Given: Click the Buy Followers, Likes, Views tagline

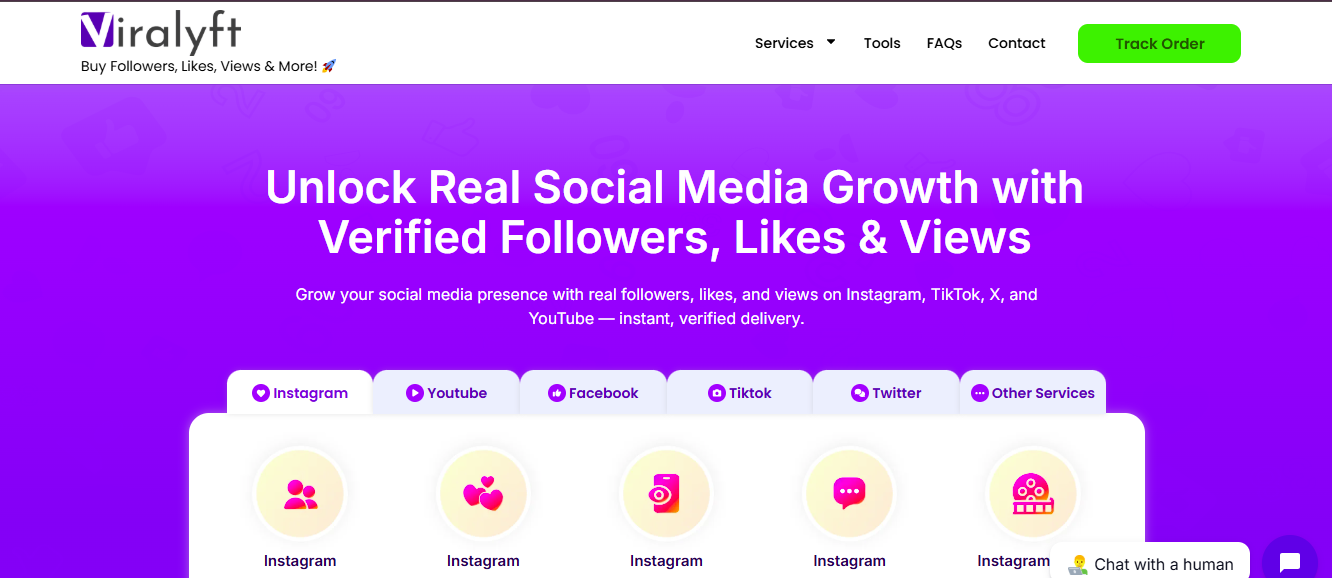Looking at the screenshot, I should [x=208, y=66].
